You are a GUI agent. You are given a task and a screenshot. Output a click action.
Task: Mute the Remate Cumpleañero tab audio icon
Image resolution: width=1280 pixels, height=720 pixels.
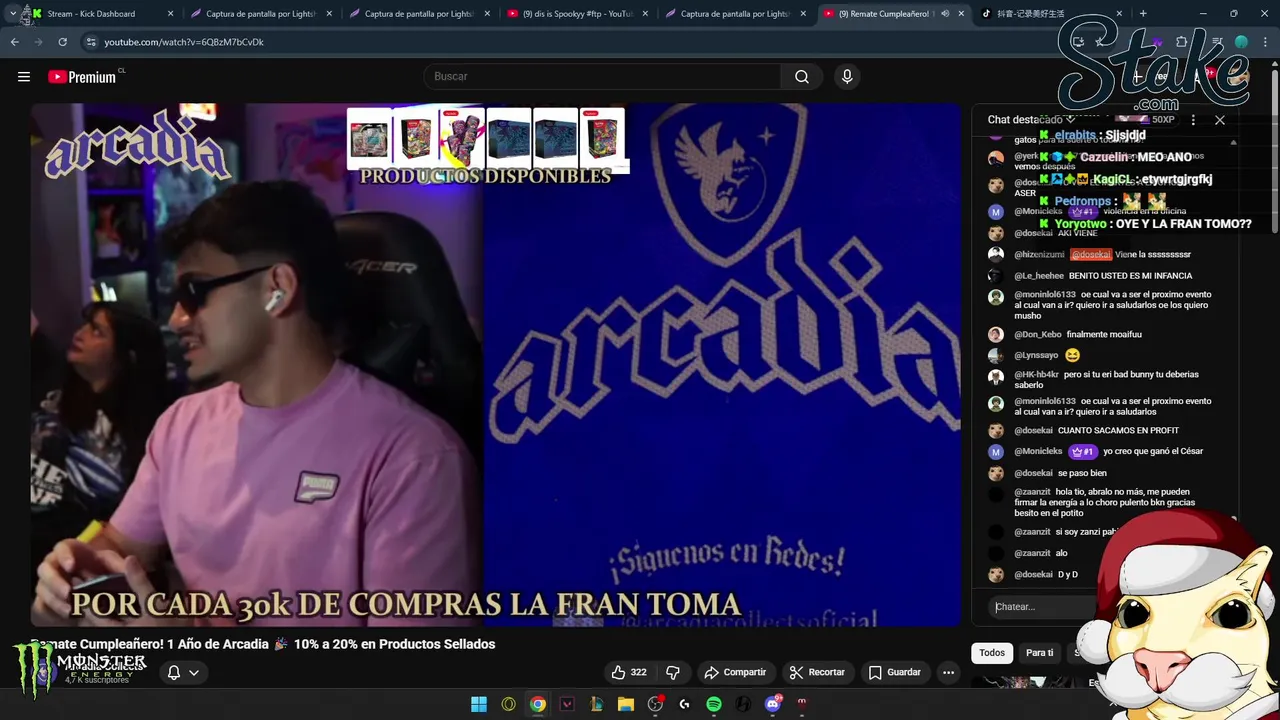[945, 14]
